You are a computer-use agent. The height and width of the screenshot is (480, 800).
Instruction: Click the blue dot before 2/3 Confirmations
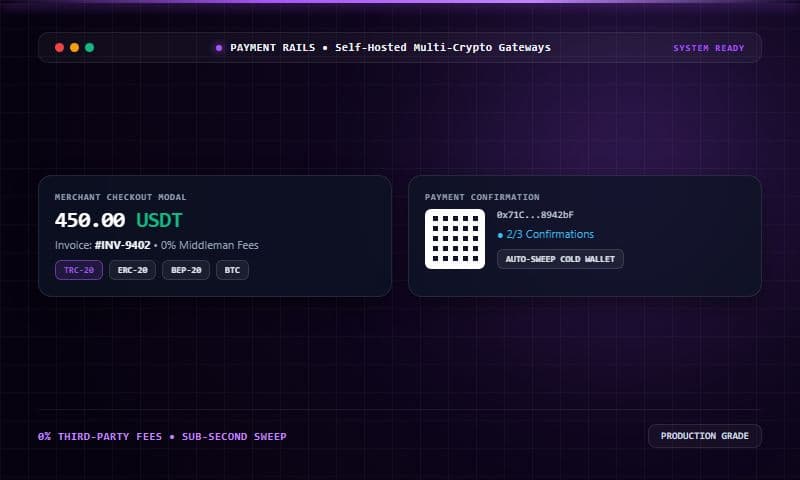coord(500,235)
